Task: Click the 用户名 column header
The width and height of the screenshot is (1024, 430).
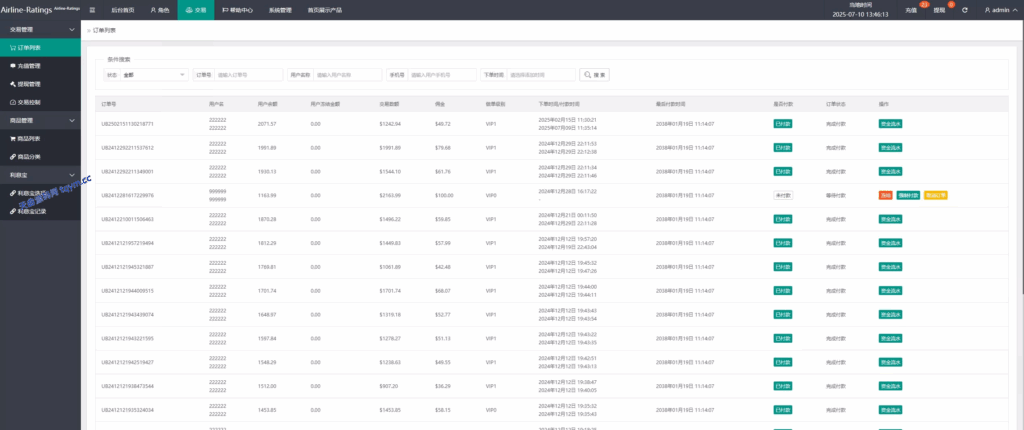Action: pyautogui.click(x=216, y=104)
